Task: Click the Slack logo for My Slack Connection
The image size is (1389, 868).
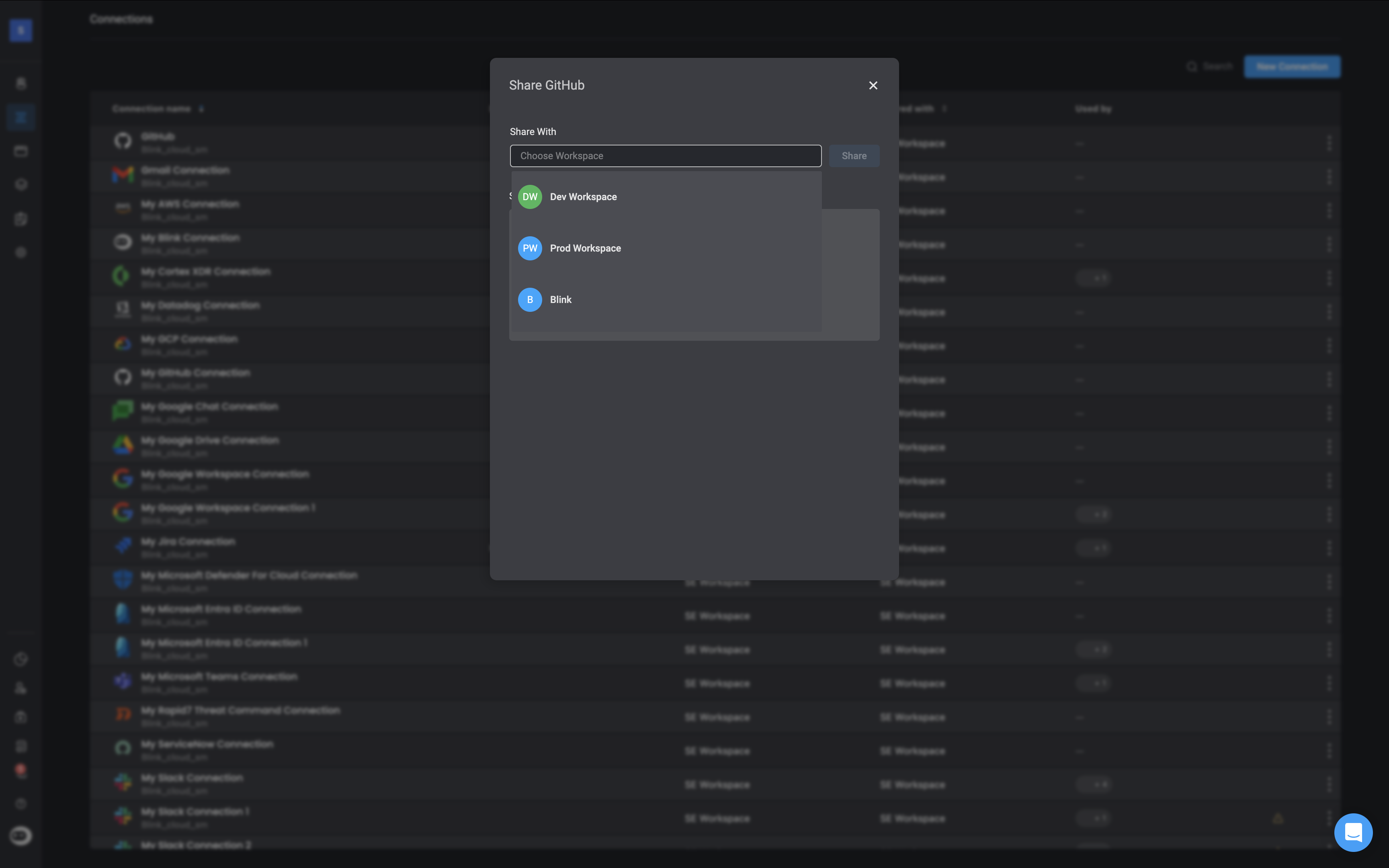Action: pos(123,782)
